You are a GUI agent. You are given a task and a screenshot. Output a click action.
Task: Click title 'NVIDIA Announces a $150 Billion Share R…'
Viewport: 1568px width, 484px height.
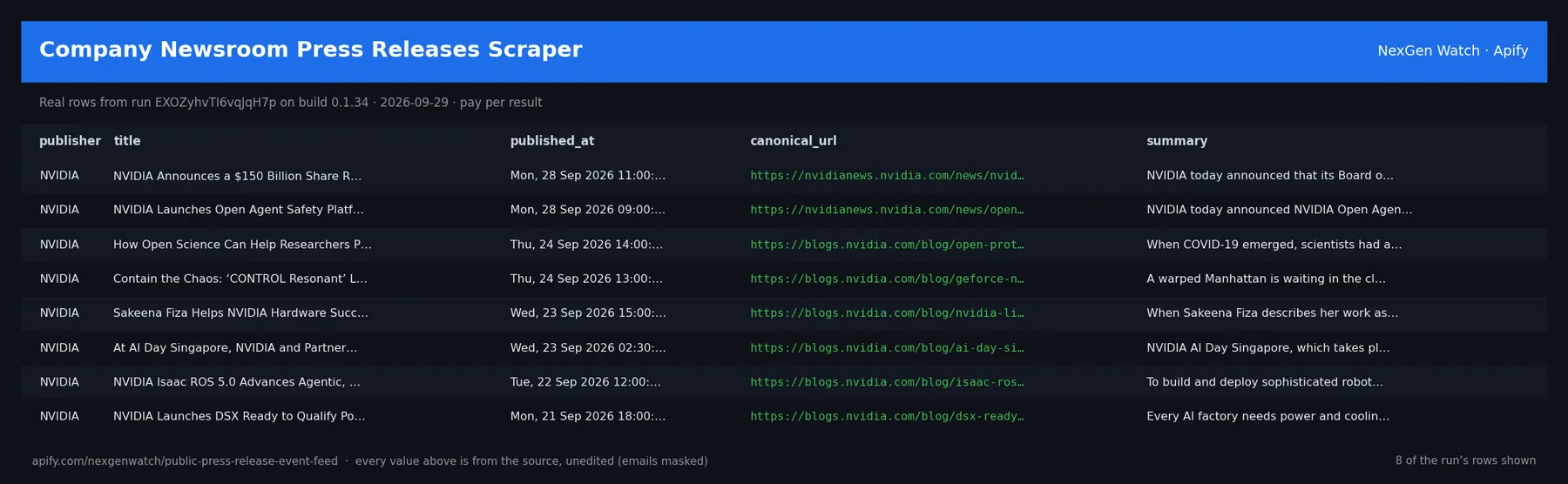[237, 176]
